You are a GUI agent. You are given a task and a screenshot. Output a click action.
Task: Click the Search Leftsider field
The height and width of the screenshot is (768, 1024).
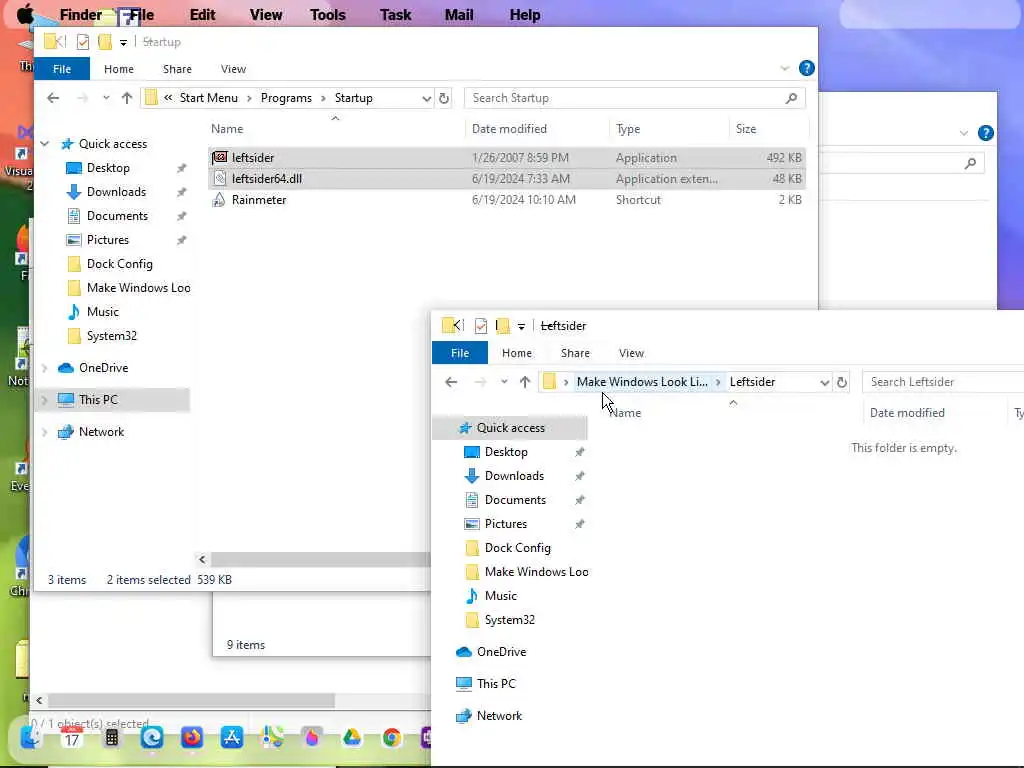(943, 382)
